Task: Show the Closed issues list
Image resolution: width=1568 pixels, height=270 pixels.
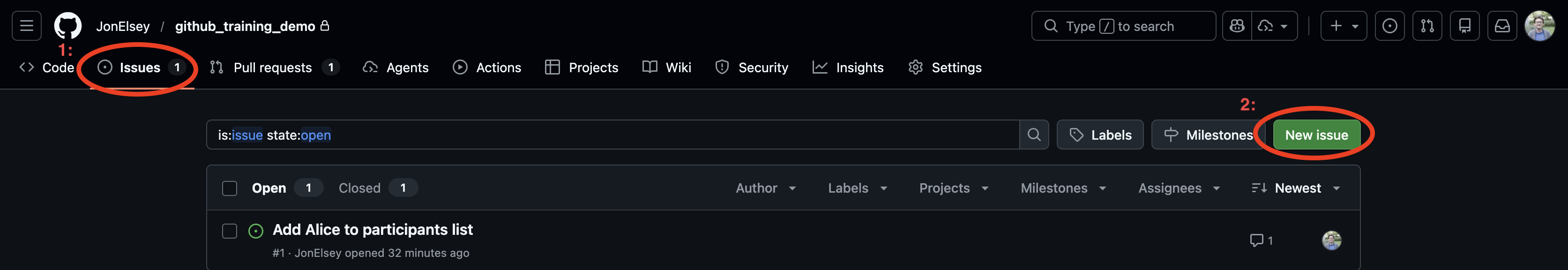Action: [360, 188]
